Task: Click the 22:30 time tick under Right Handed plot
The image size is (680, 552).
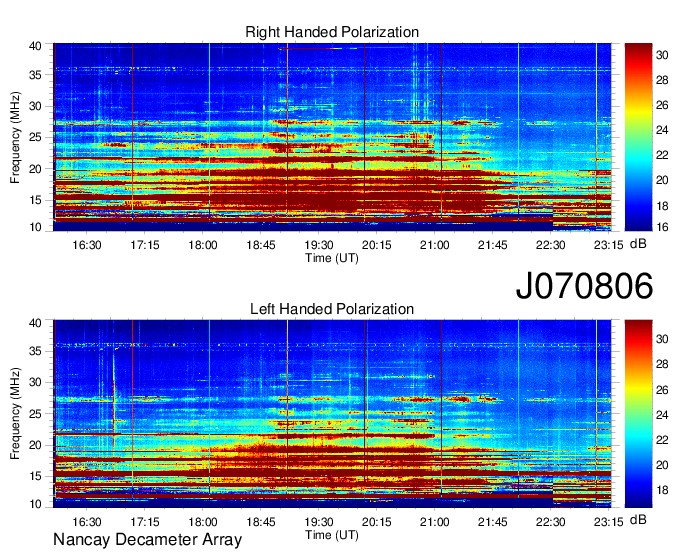Action: pyautogui.click(x=551, y=245)
